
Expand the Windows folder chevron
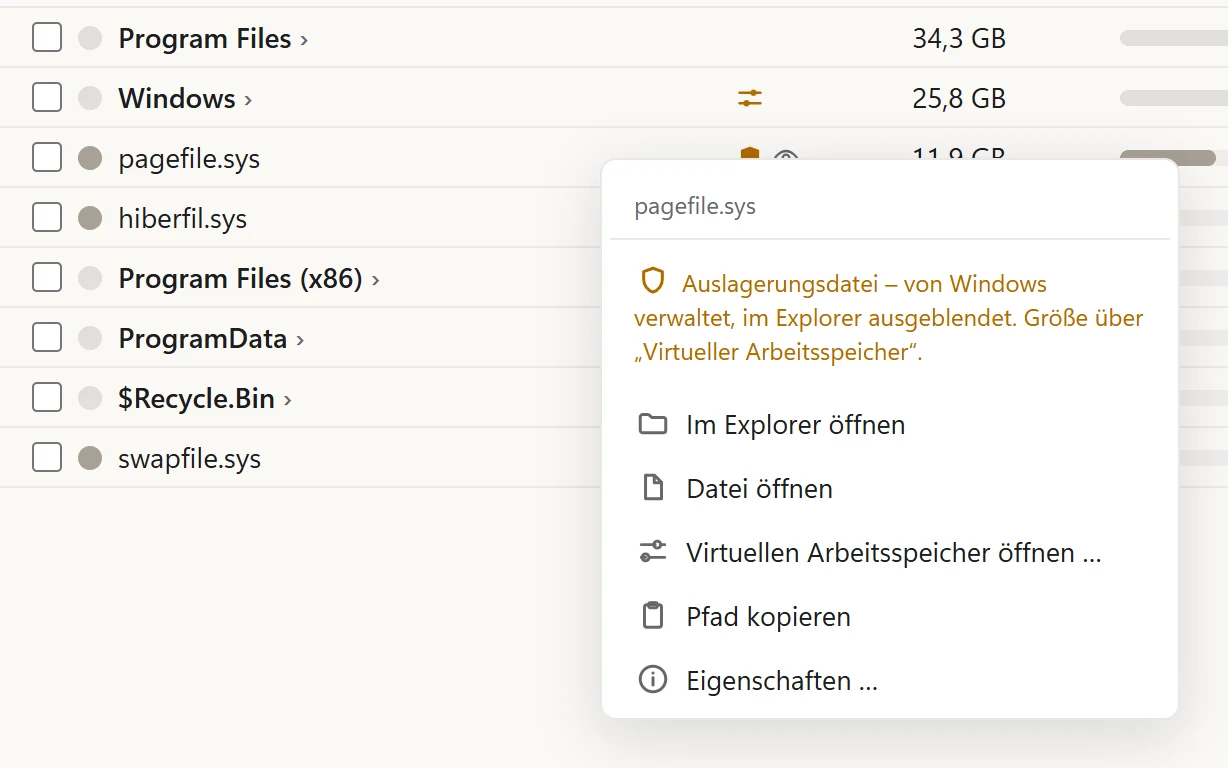[x=248, y=100]
